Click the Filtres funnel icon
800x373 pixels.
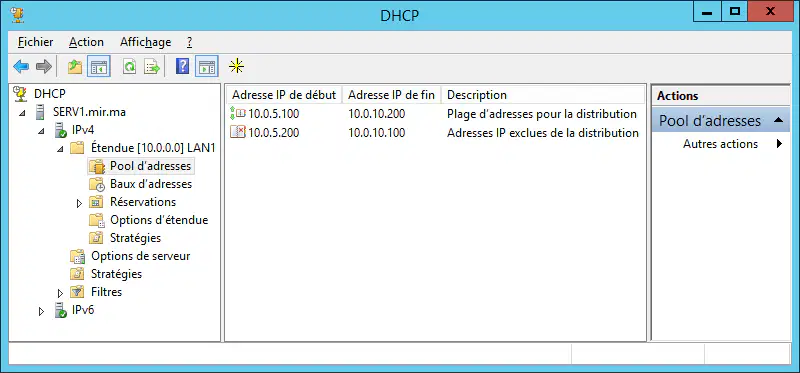(77, 292)
